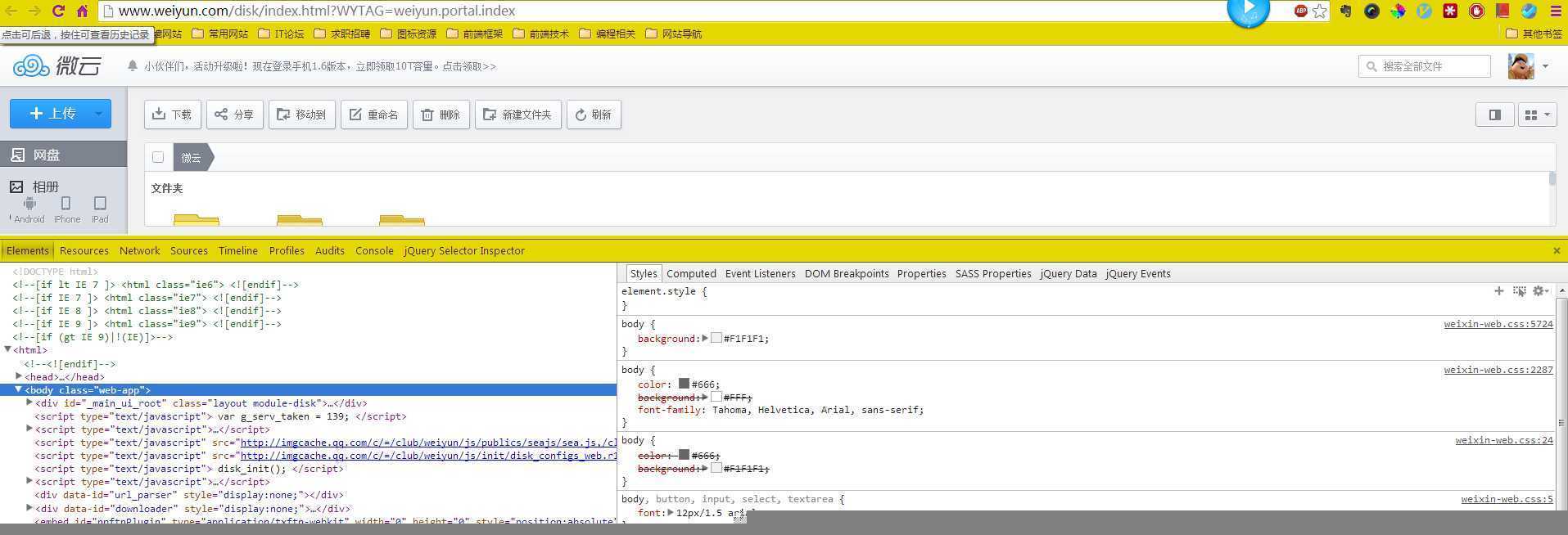
Task: Open the user account dropdown arrow
Action: (1545, 66)
